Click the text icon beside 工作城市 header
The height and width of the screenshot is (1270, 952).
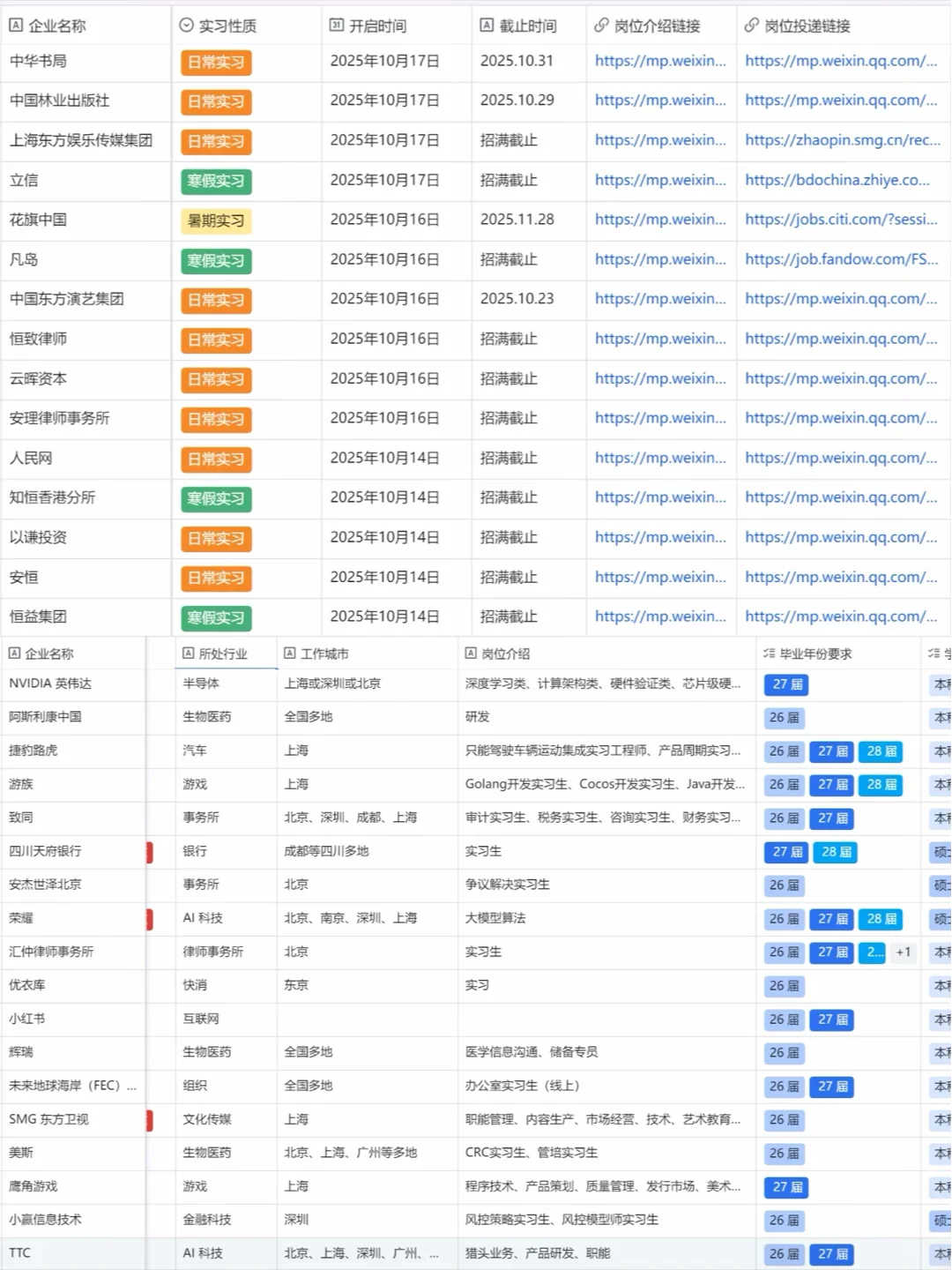(x=289, y=654)
